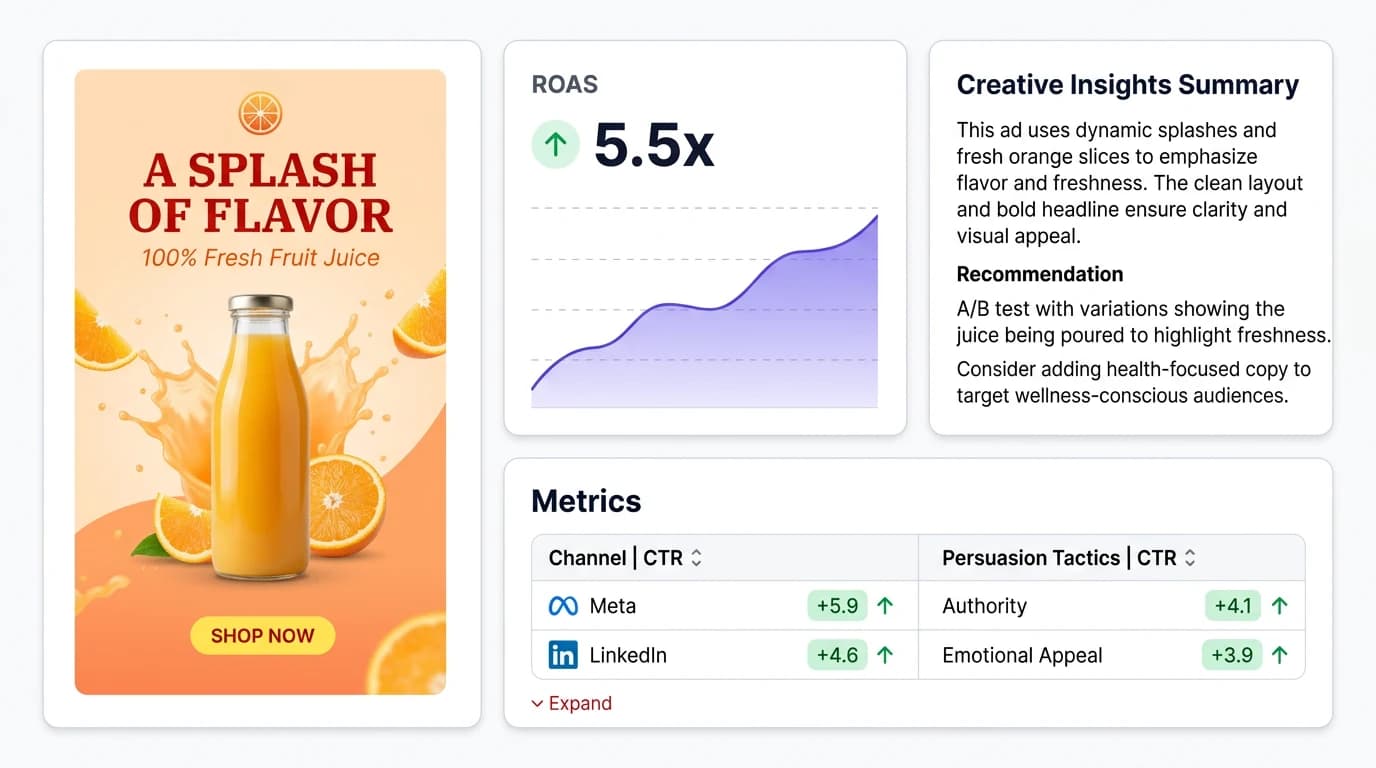Click the up arrow beside Authority's +4.1
This screenshot has width=1376, height=768.
point(1280,605)
